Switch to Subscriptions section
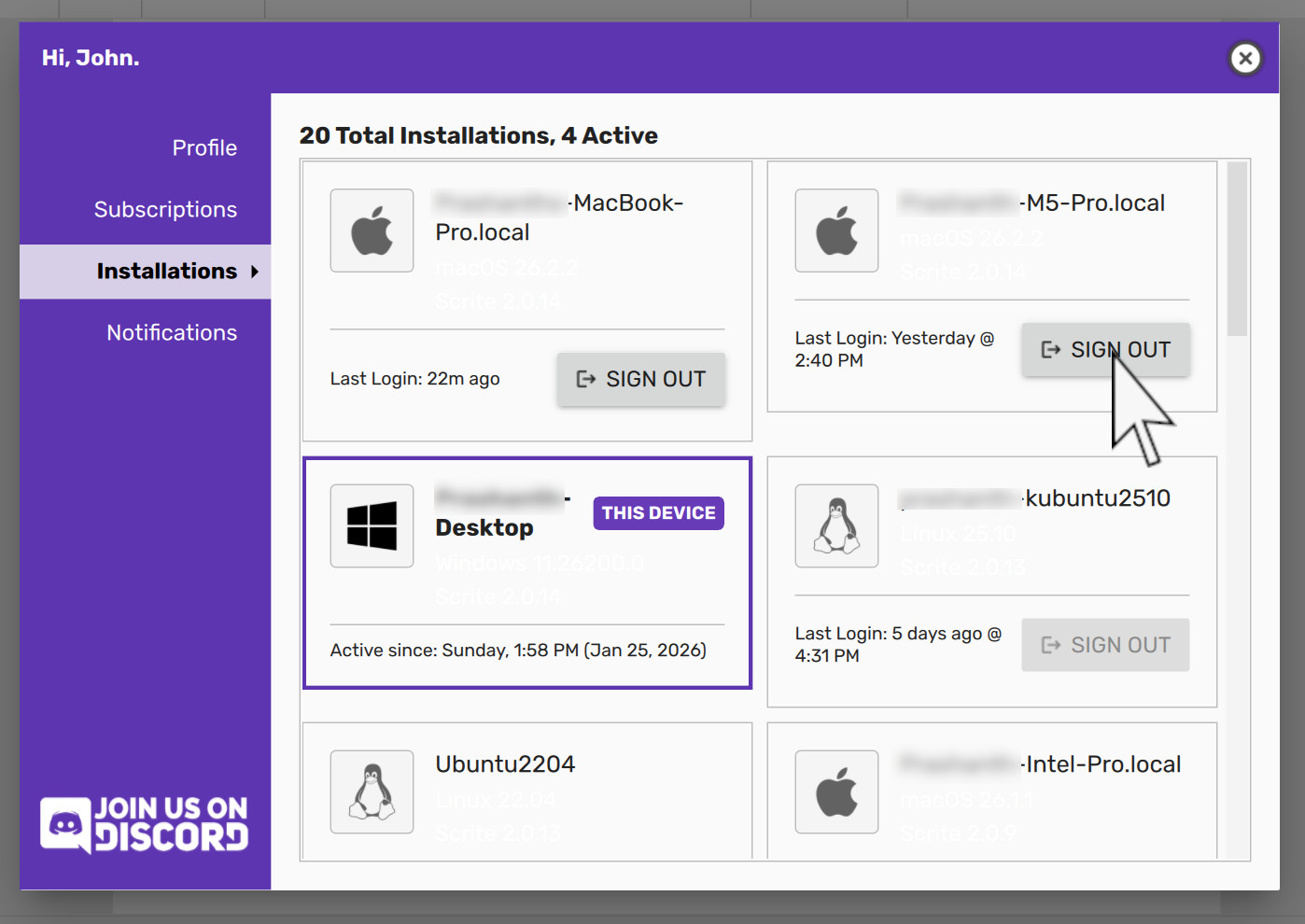 [165, 209]
